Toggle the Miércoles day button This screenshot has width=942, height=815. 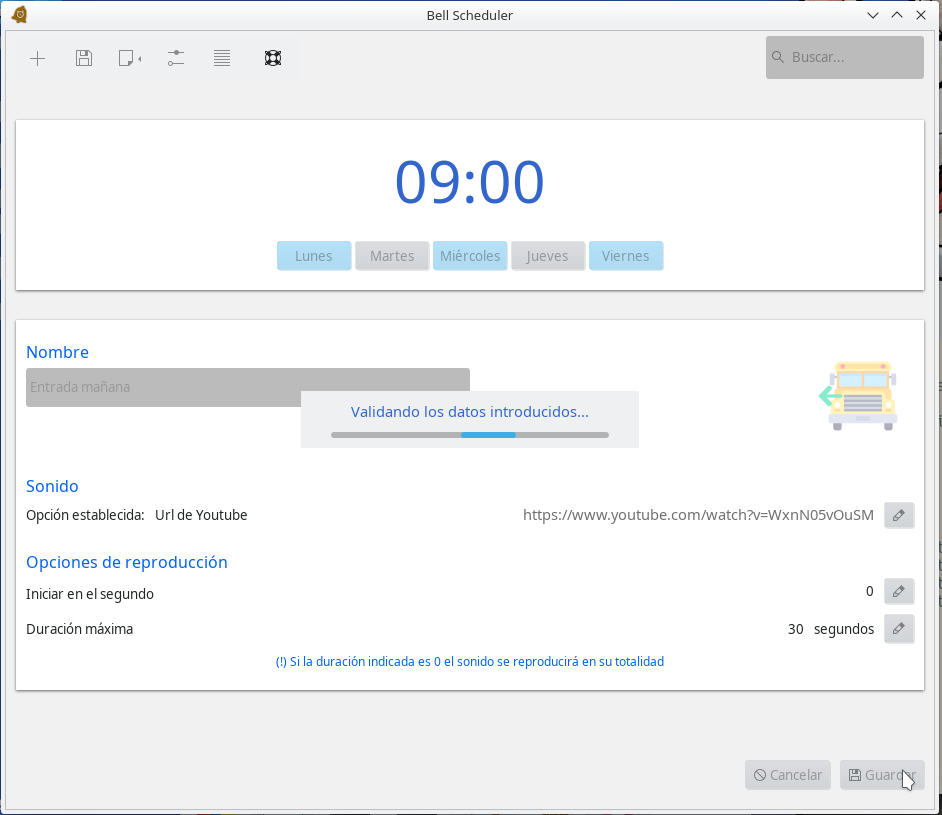click(x=470, y=256)
